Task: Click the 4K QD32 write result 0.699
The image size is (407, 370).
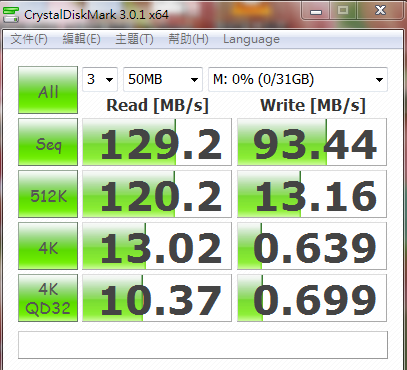Action: (312, 298)
